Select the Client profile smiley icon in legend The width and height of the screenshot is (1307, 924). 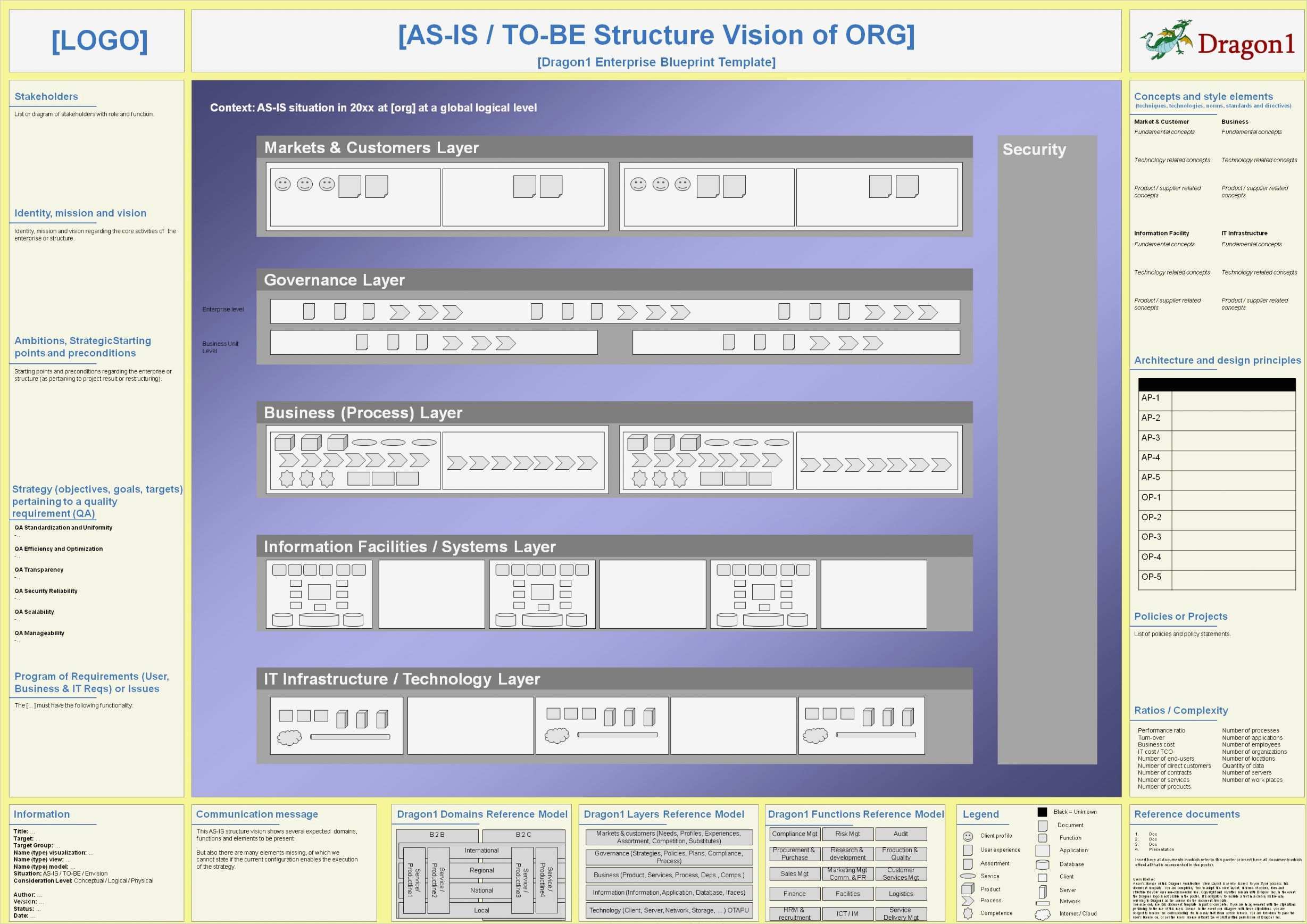click(968, 837)
